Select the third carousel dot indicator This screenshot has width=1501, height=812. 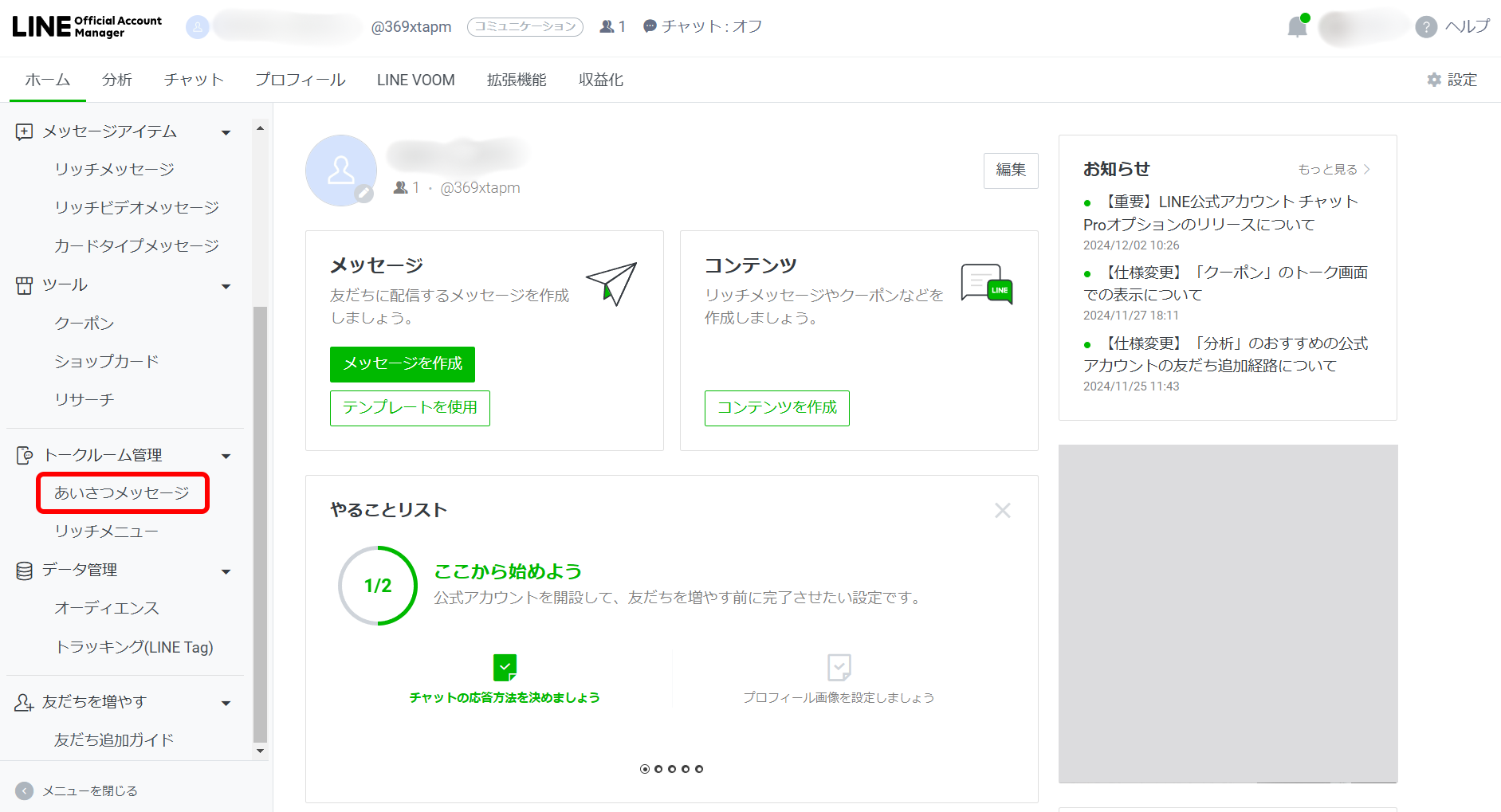pos(672,768)
